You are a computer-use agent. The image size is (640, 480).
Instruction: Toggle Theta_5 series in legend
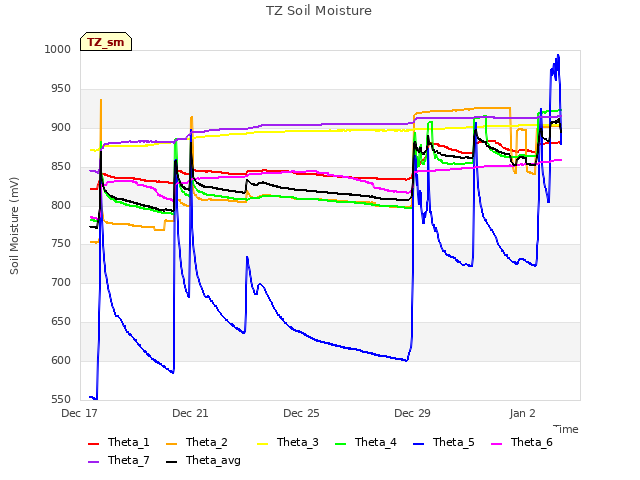tap(444, 442)
